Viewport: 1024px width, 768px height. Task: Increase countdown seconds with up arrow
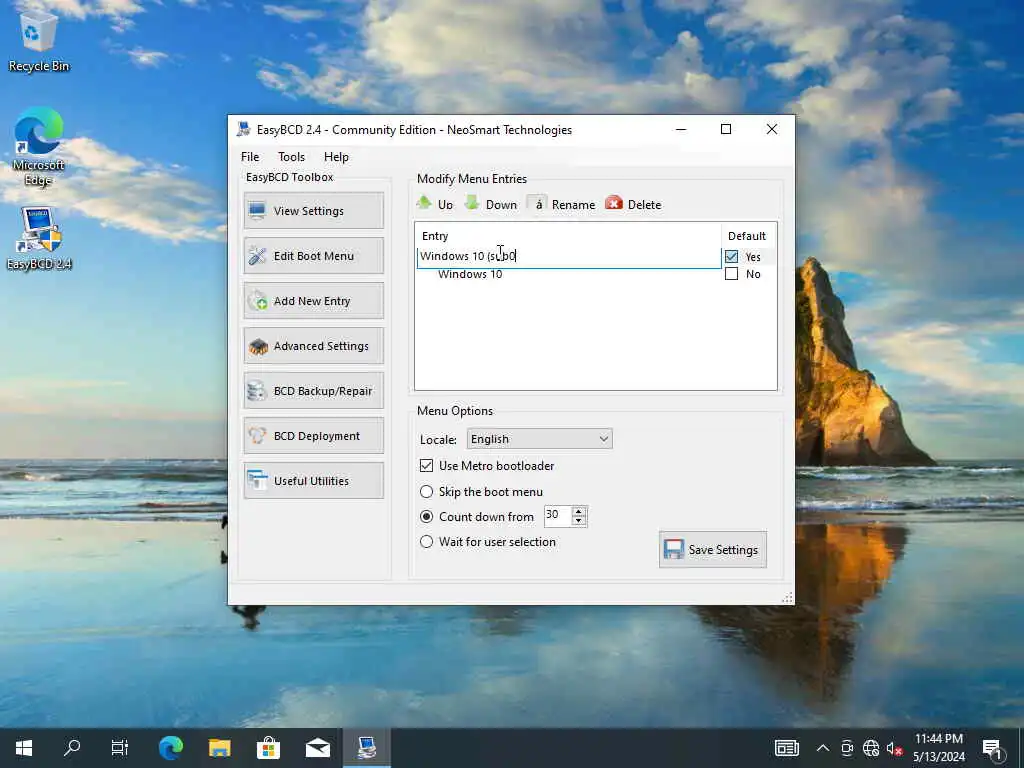click(x=579, y=511)
